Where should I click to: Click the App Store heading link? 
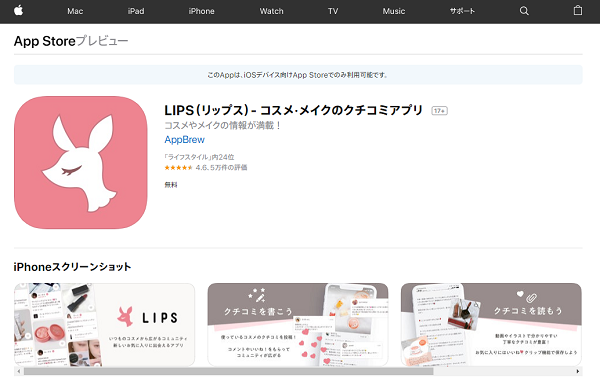tap(44, 41)
